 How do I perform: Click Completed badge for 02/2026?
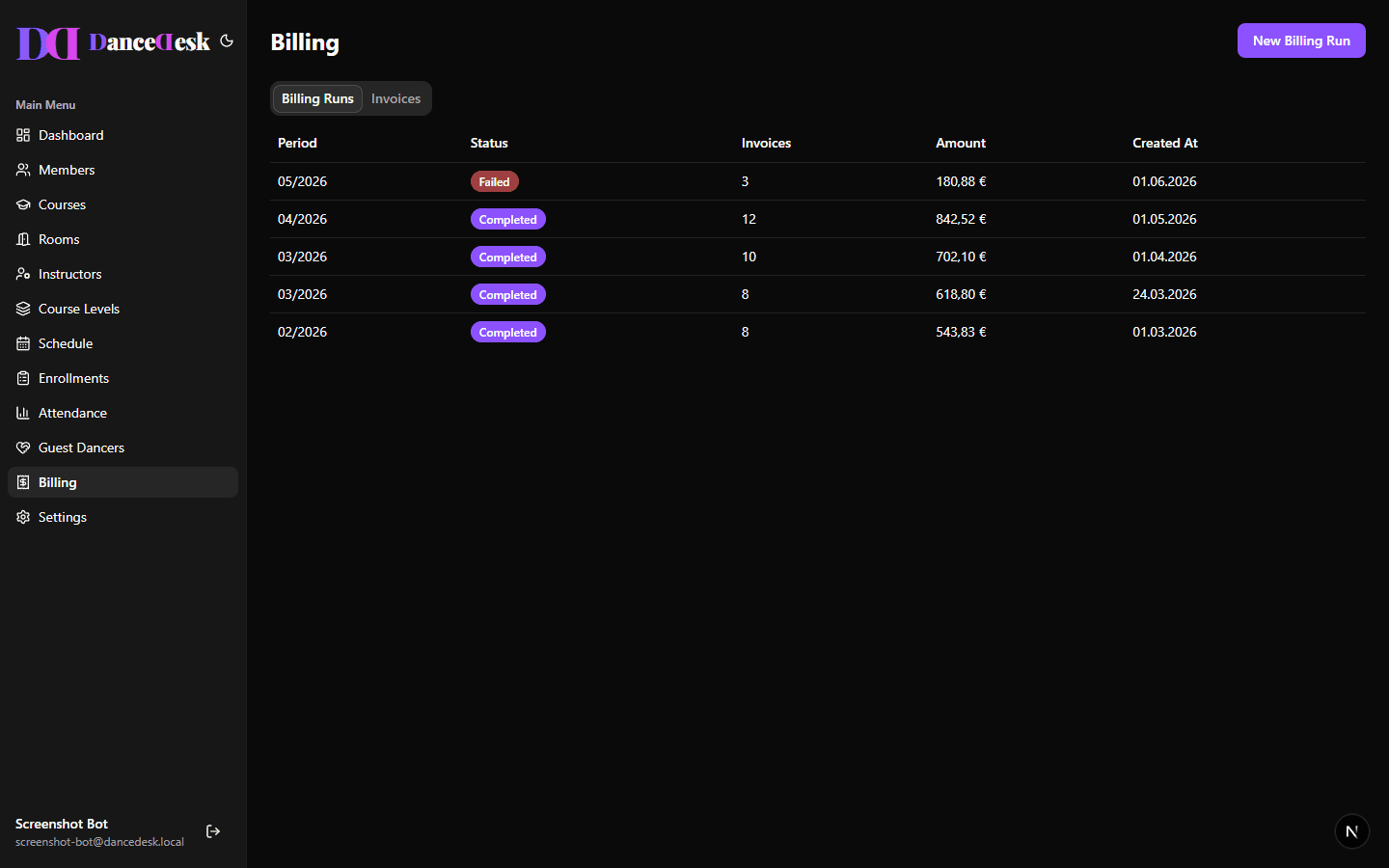coord(507,332)
